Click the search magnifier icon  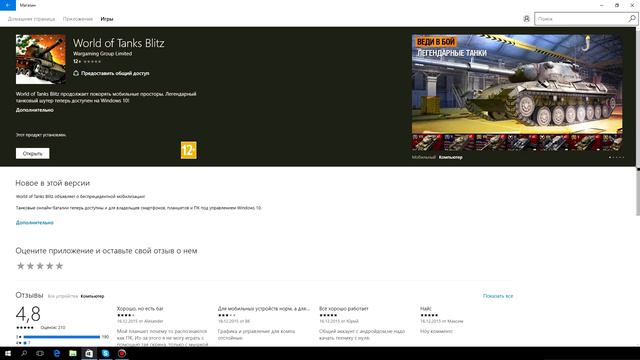(x=631, y=19)
